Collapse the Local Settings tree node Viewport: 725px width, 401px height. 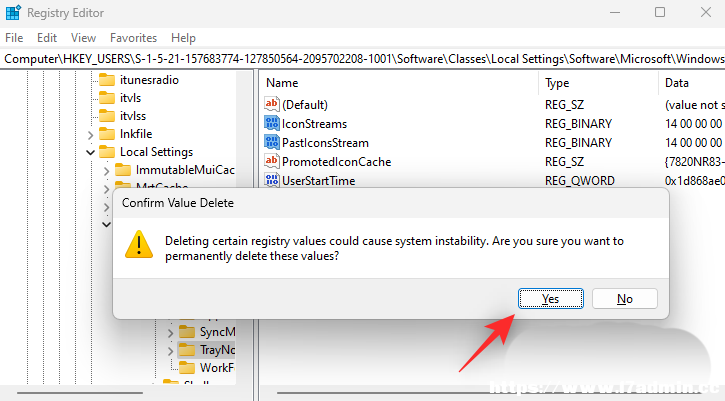point(91,152)
